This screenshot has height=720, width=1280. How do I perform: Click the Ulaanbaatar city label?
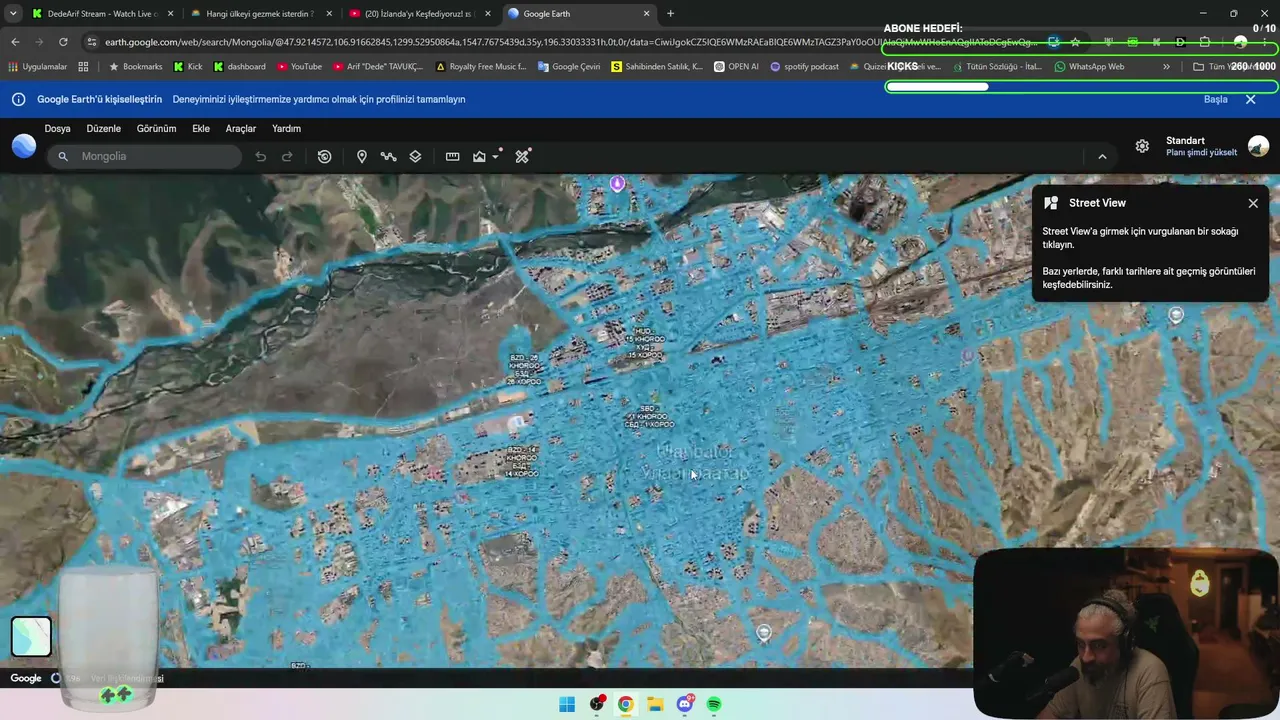pyautogui.click(x=696, y=463)
